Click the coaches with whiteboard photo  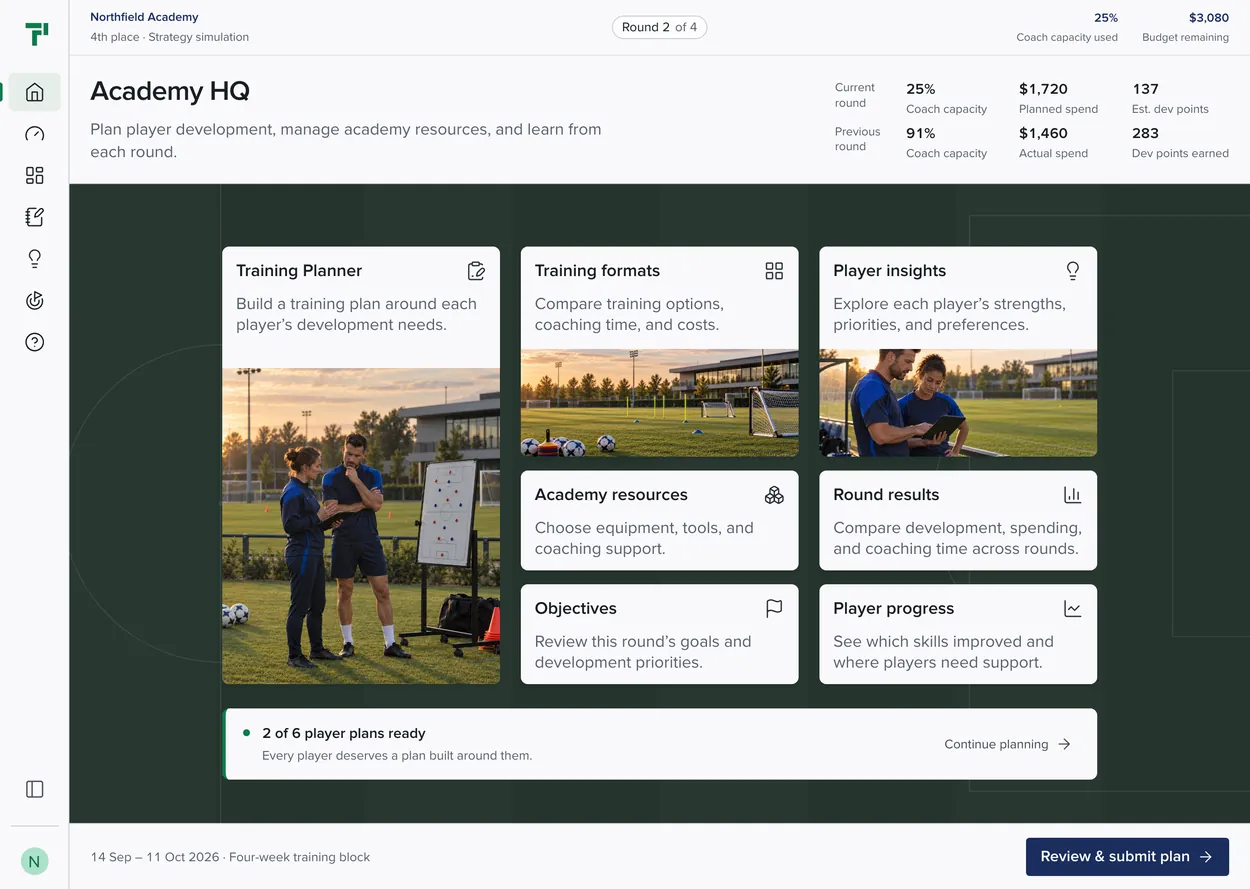click(x=361, y=526)
